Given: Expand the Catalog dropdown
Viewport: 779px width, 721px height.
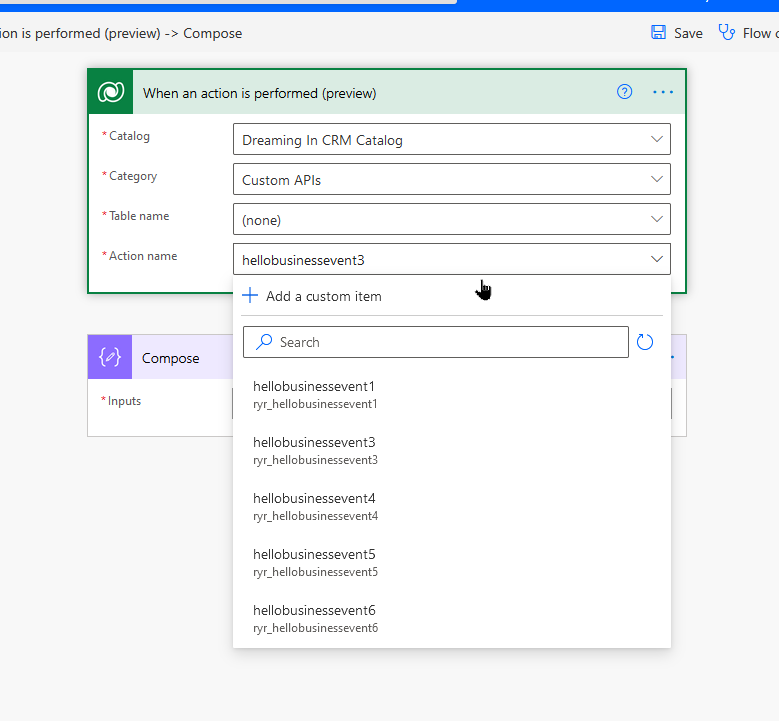Looking at the screenshot, I should (x=656, y=140).
